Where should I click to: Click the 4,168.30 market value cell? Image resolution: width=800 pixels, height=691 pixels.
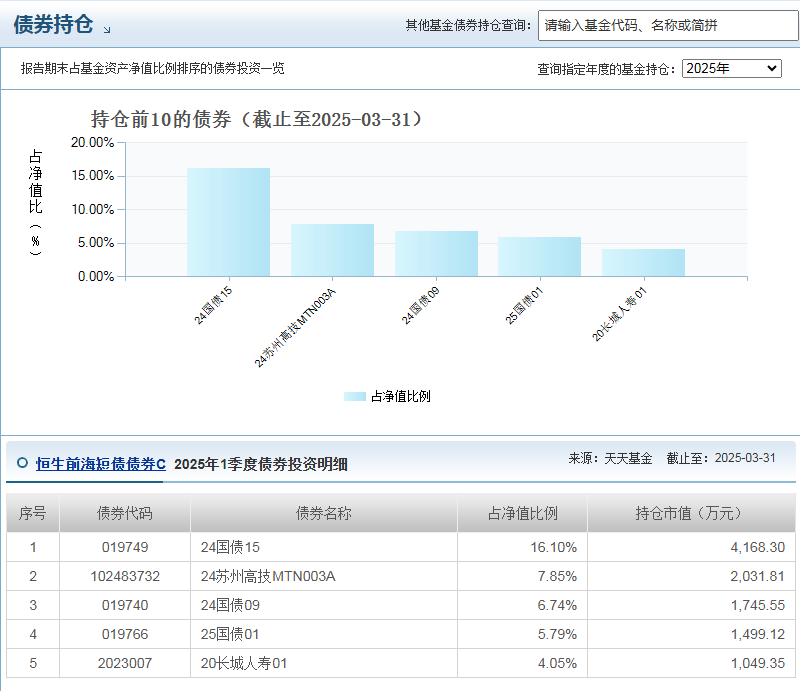pyautogui.click(x=692, y=547)
